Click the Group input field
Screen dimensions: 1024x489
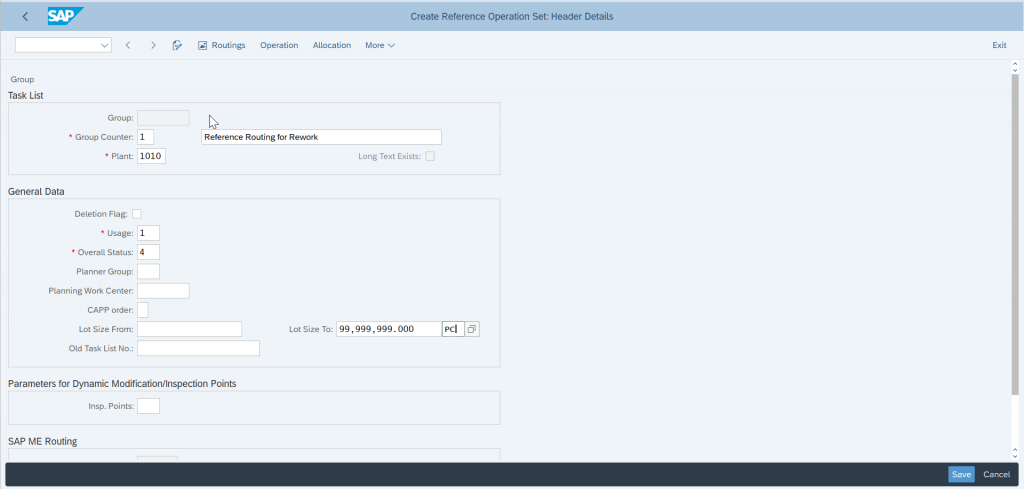pyautogui.click(x=163, y=118)
